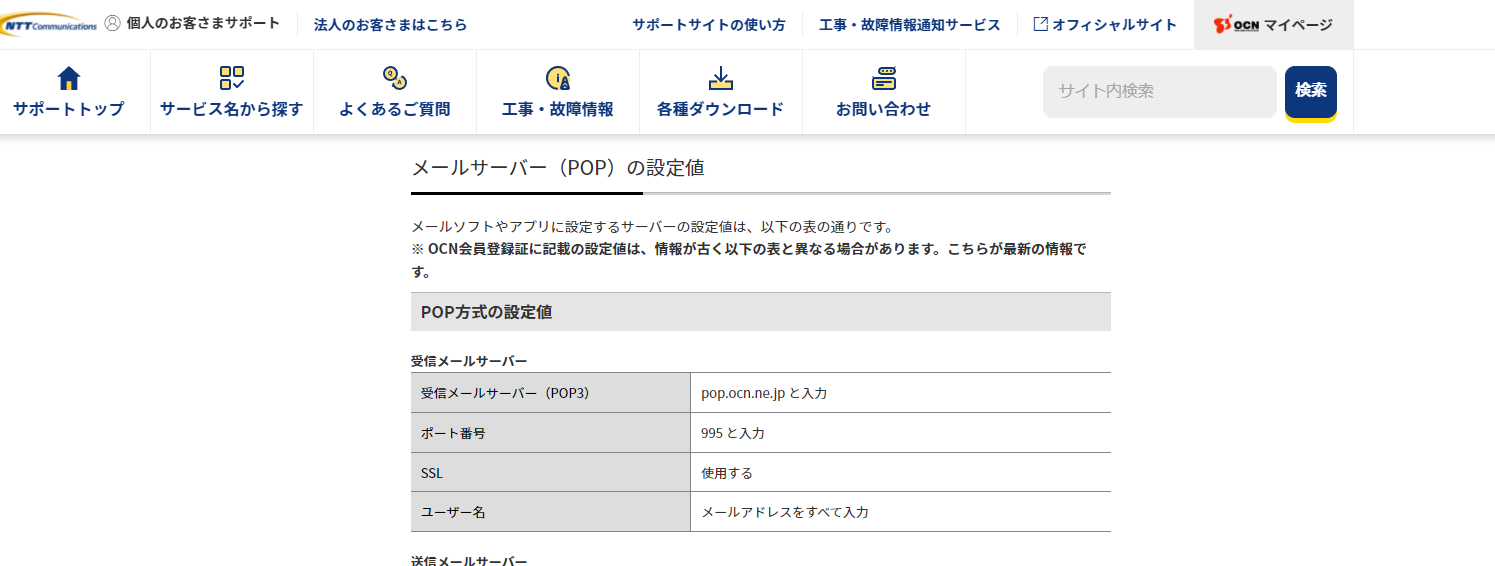This screenshot has width=1495, height=566.
Task: Click the person icon beside 個人のお客さまサポート
Action: coord(112,23)
